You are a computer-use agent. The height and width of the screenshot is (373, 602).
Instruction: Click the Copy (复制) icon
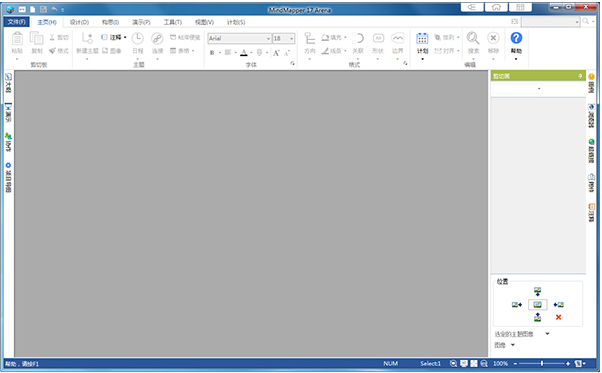[x=36, y=38]
